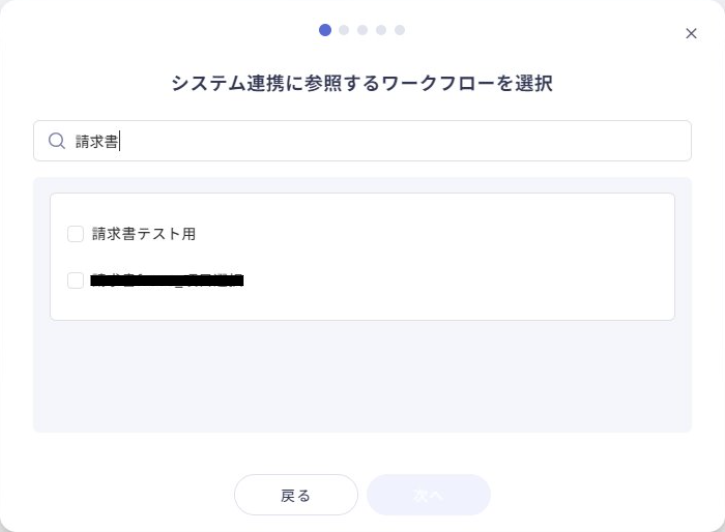Click empty space right of 請求書 in search box
Screen dimensions: 725x532
coord(400,141)
